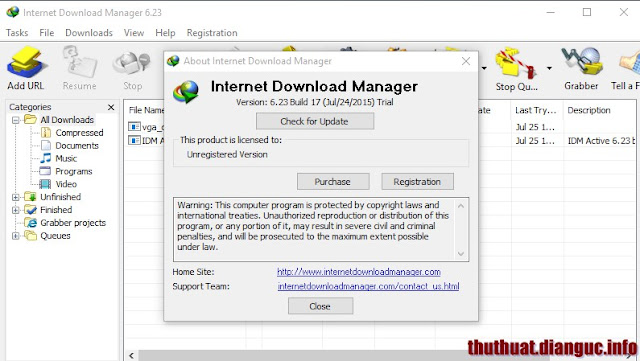Open the View menu
This screenshot has height=361, width=640.
(134, 33)
